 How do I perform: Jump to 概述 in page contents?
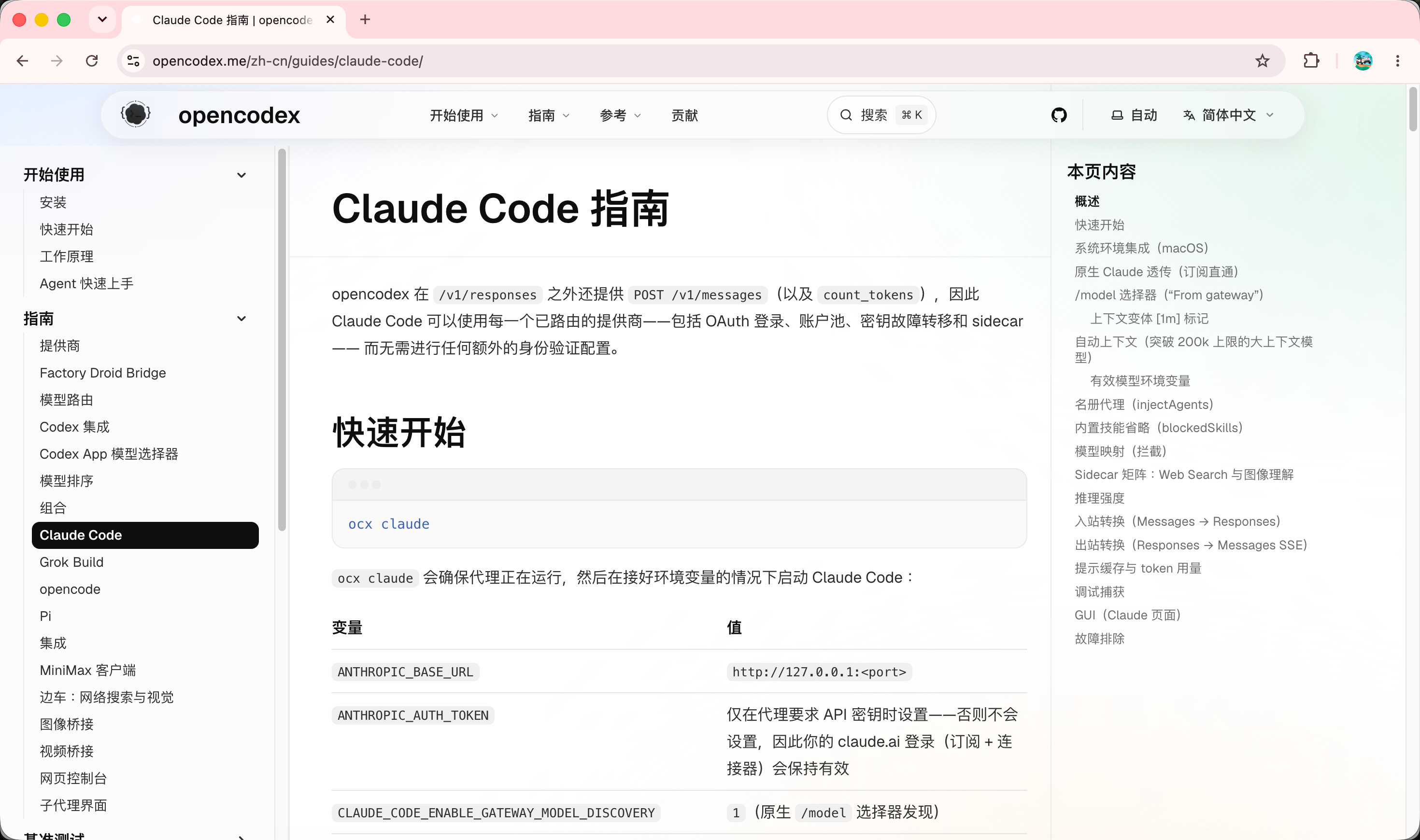[1087, 201]
